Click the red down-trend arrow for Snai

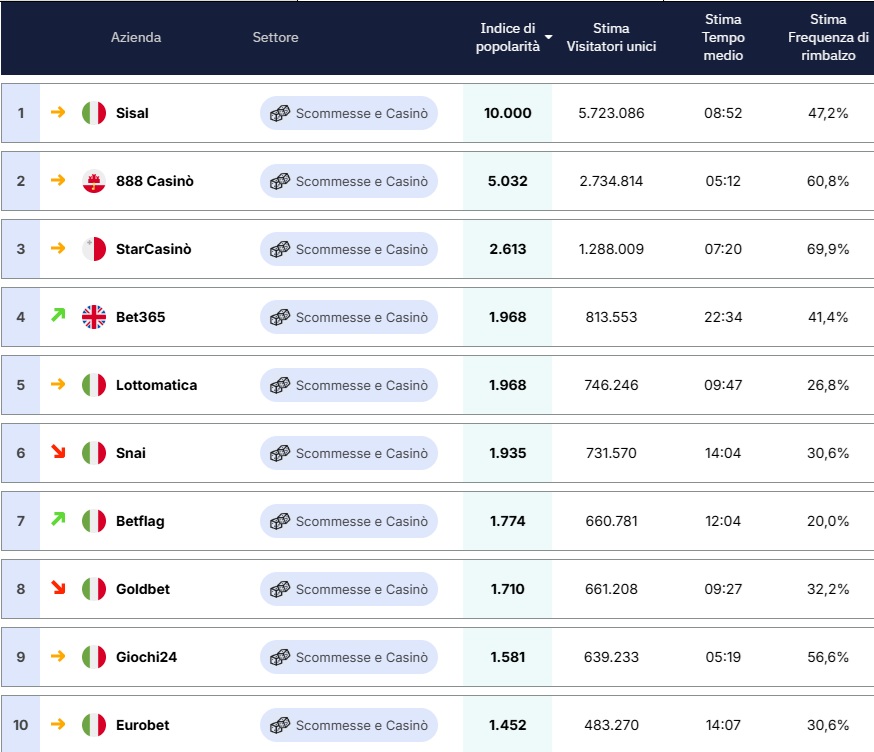58,451
